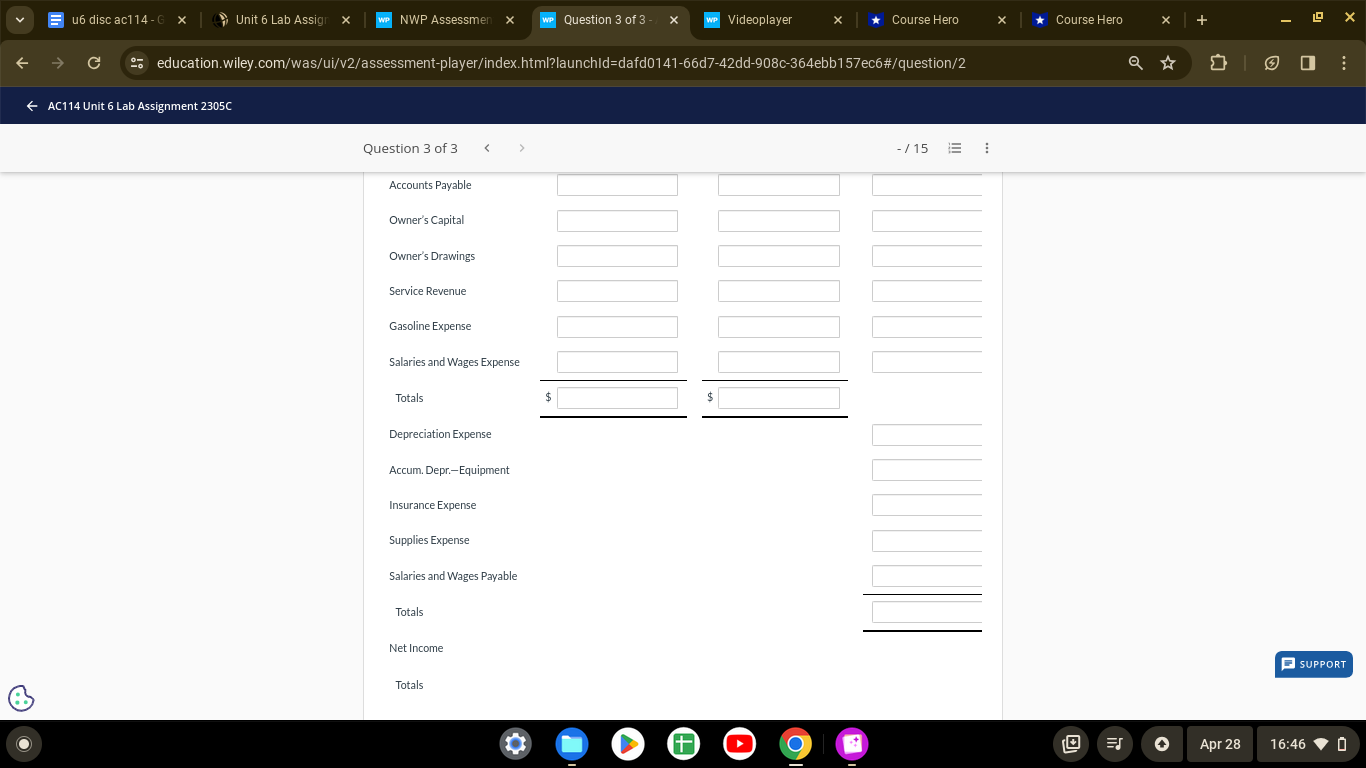Open the holding space tote icon
This screenshot has width=1366, height=768.
[x=1071, y=743]
